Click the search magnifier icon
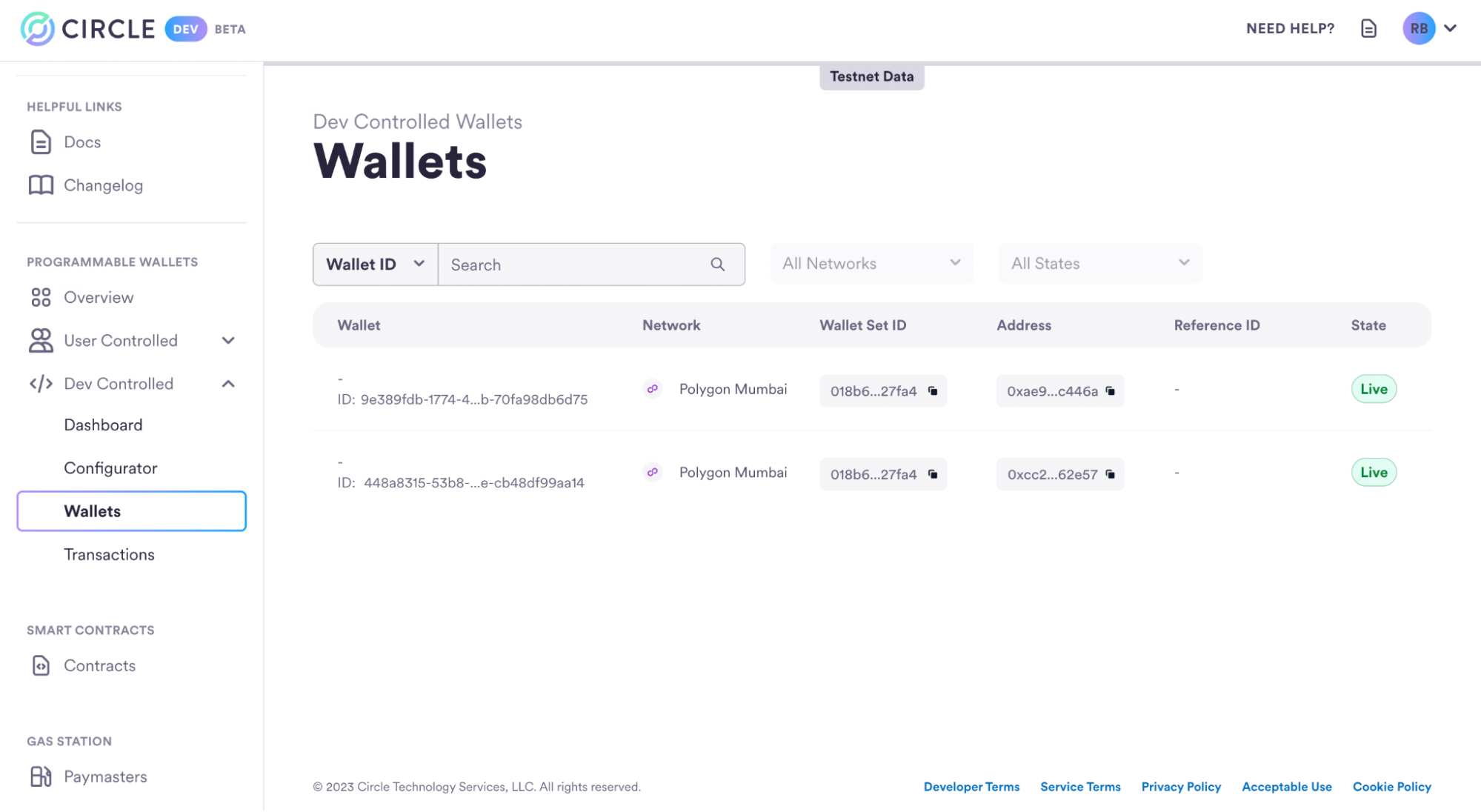The height and width of the screenshot is (812, 1481). 717,264
